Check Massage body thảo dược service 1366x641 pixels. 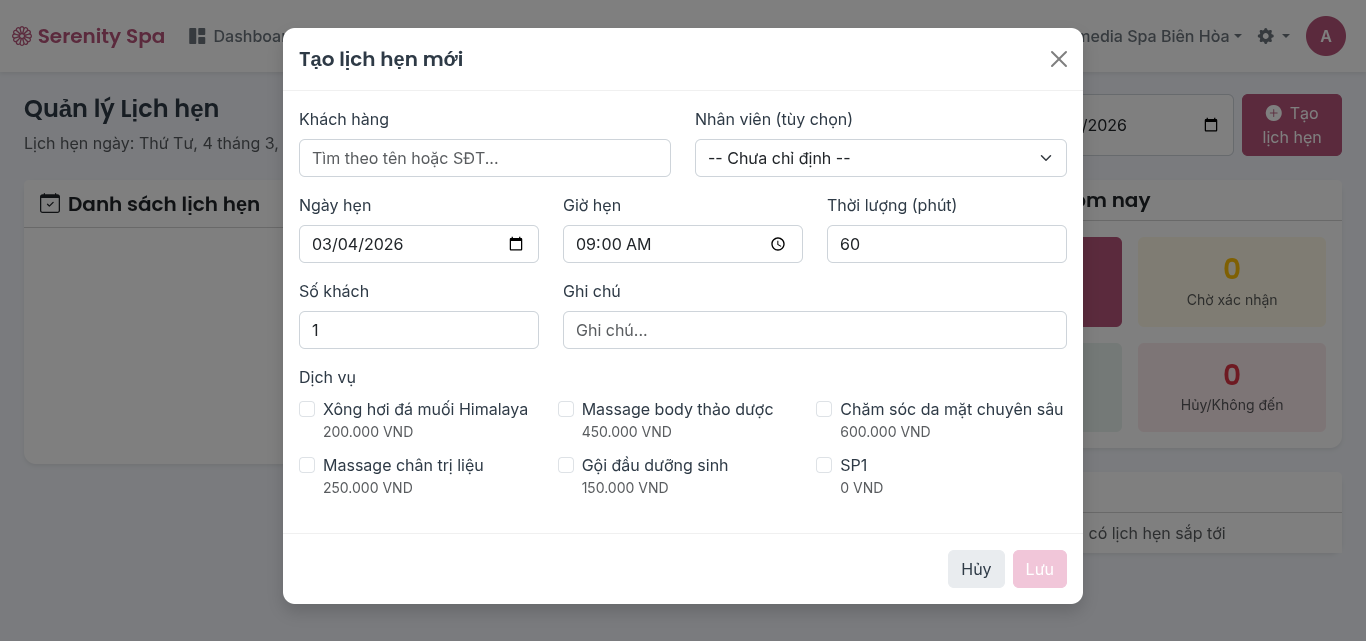pos(566,409)
